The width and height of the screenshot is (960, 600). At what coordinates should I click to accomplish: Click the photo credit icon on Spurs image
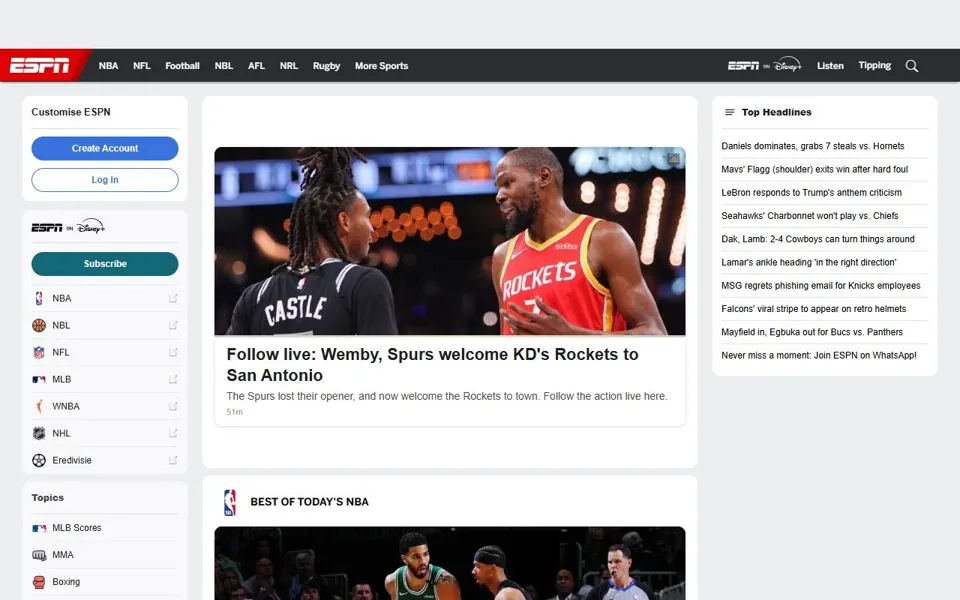tap(673, 158)
